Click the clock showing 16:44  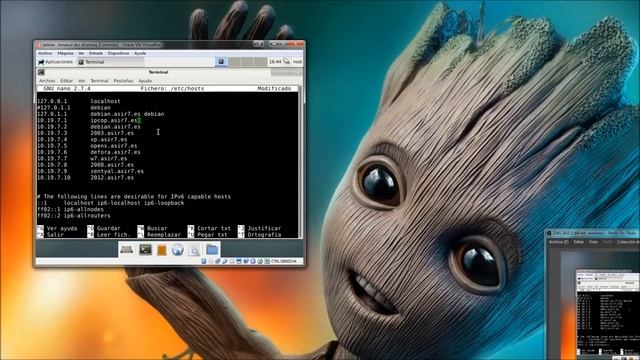pyautogui.click(x=275, y=62)
